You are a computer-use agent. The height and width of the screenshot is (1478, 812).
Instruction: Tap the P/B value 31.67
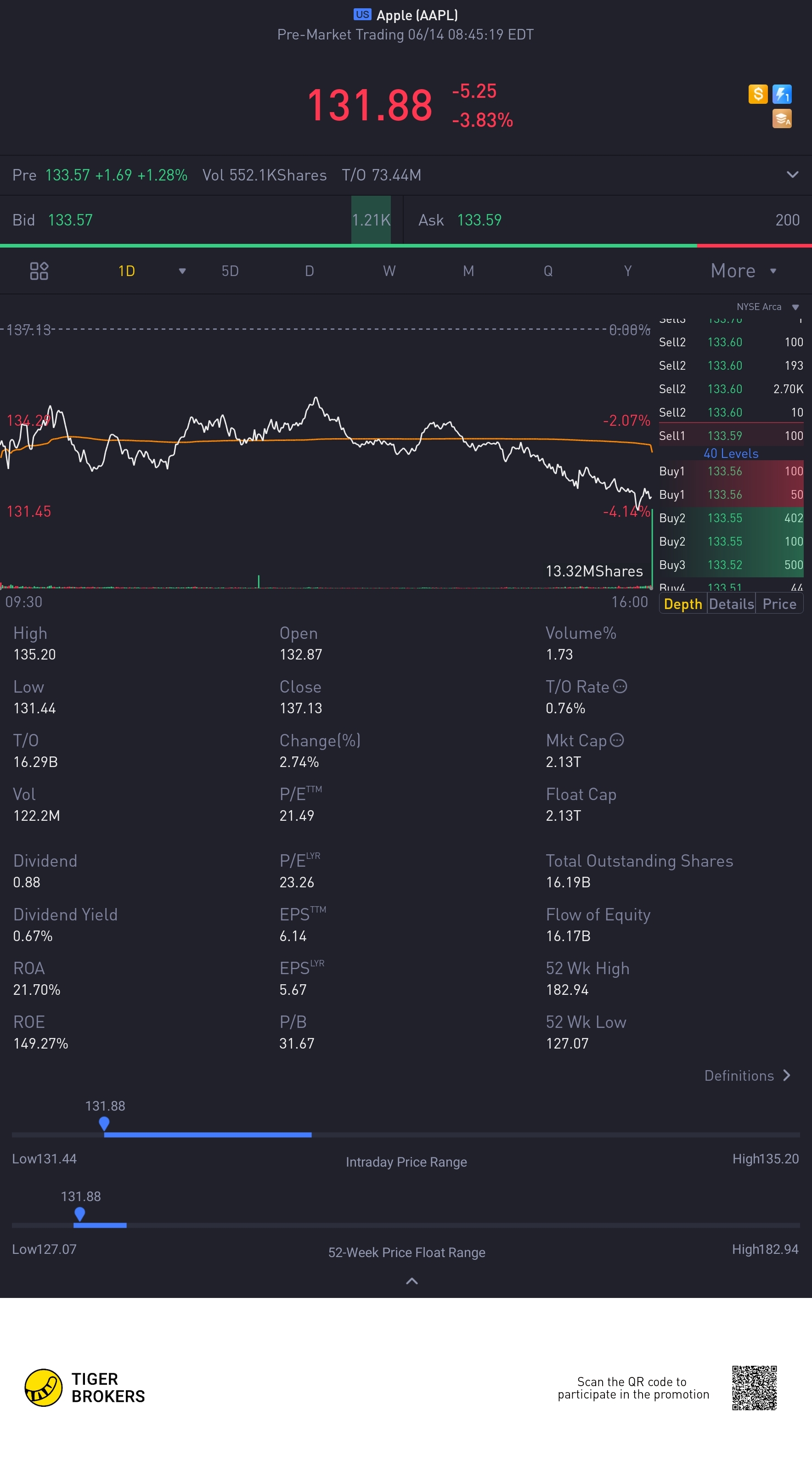pyautogui.click(x=297, y=1043)
